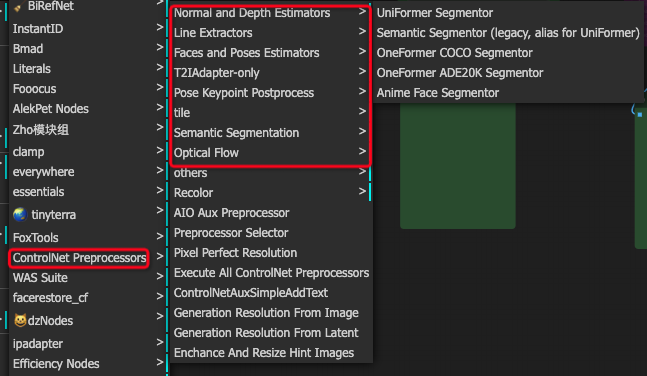Click the arrow beside T2IAdapter-only
The height and width of the screenshot is (376, 647).
(362, 71)
